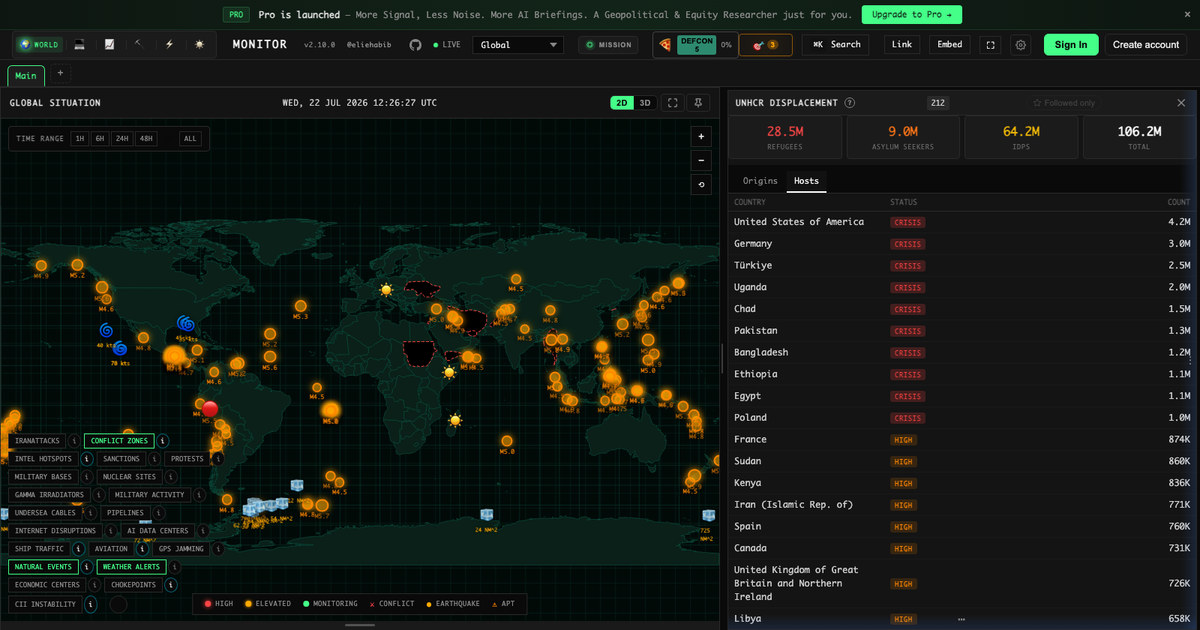Click info icon next to Intel Hotspots
Screen dimensions: 1200x630
pyautogui.click(x=86, y=459)
